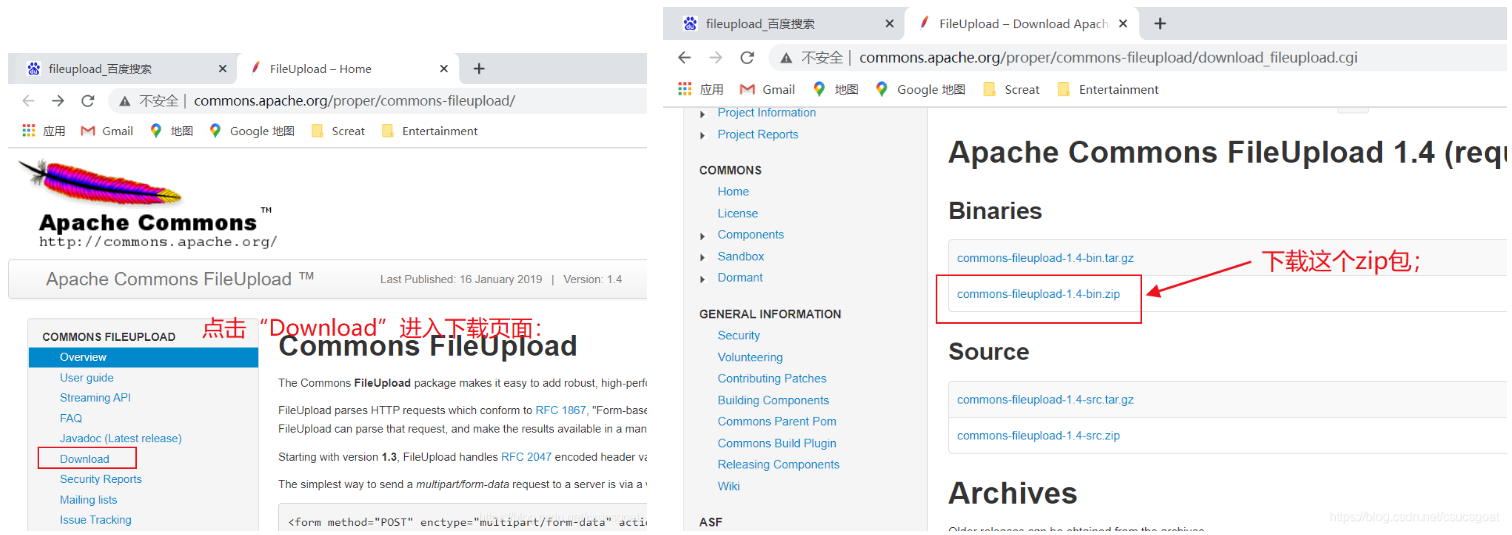Click back arrow in left browser window
The width and height of the screenshot is (1512, 535).
click(28, 101)
